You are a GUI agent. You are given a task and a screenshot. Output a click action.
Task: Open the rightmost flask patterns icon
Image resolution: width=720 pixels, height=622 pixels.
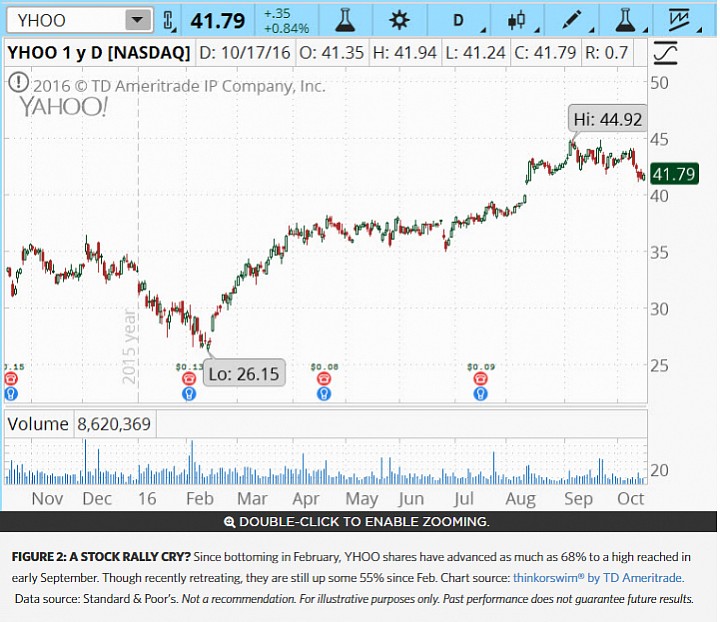[x=625, y=20]
